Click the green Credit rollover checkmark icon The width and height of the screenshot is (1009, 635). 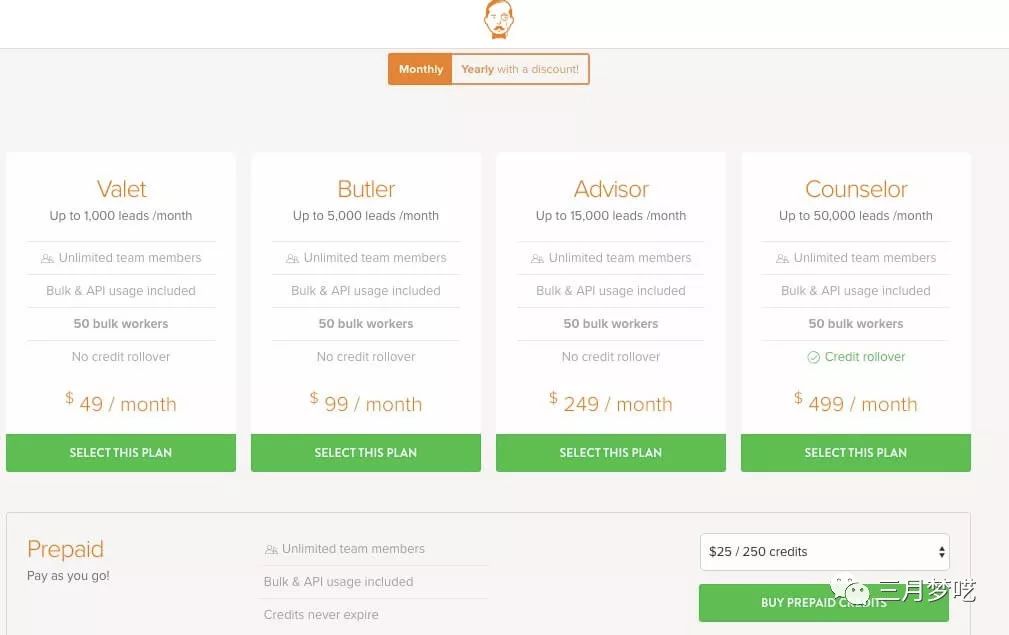(x=813, y=357)
